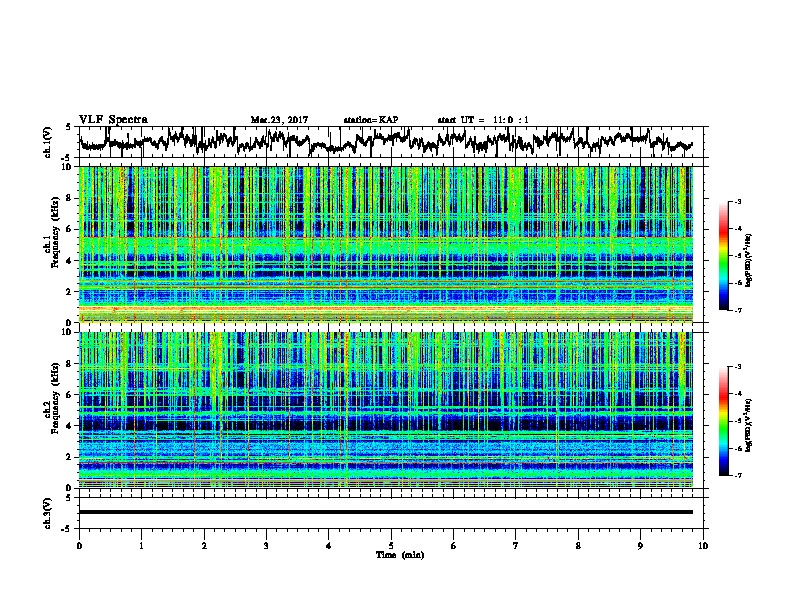Click the ch.1 "Frequency (kHz)" axis label
This screenshot has height=612, width=792.
tap(55, 233)
